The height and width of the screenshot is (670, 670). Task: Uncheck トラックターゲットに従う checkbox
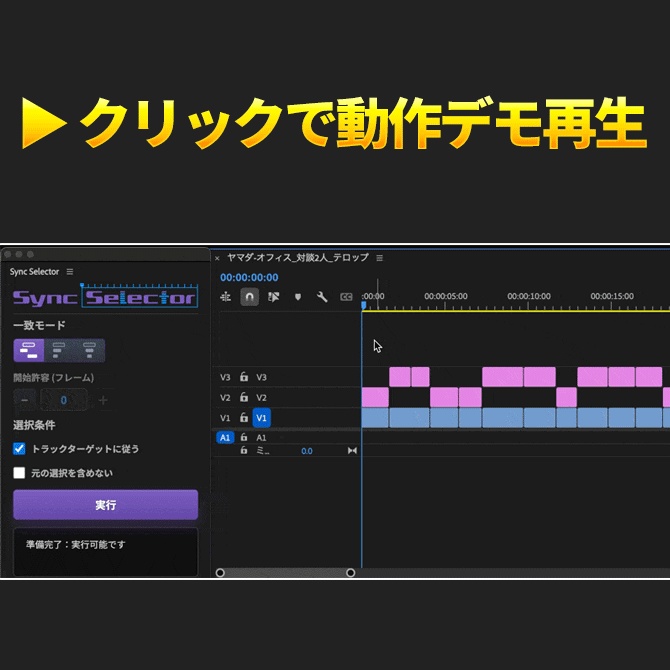pyautogui.click(x=19, y=449)
